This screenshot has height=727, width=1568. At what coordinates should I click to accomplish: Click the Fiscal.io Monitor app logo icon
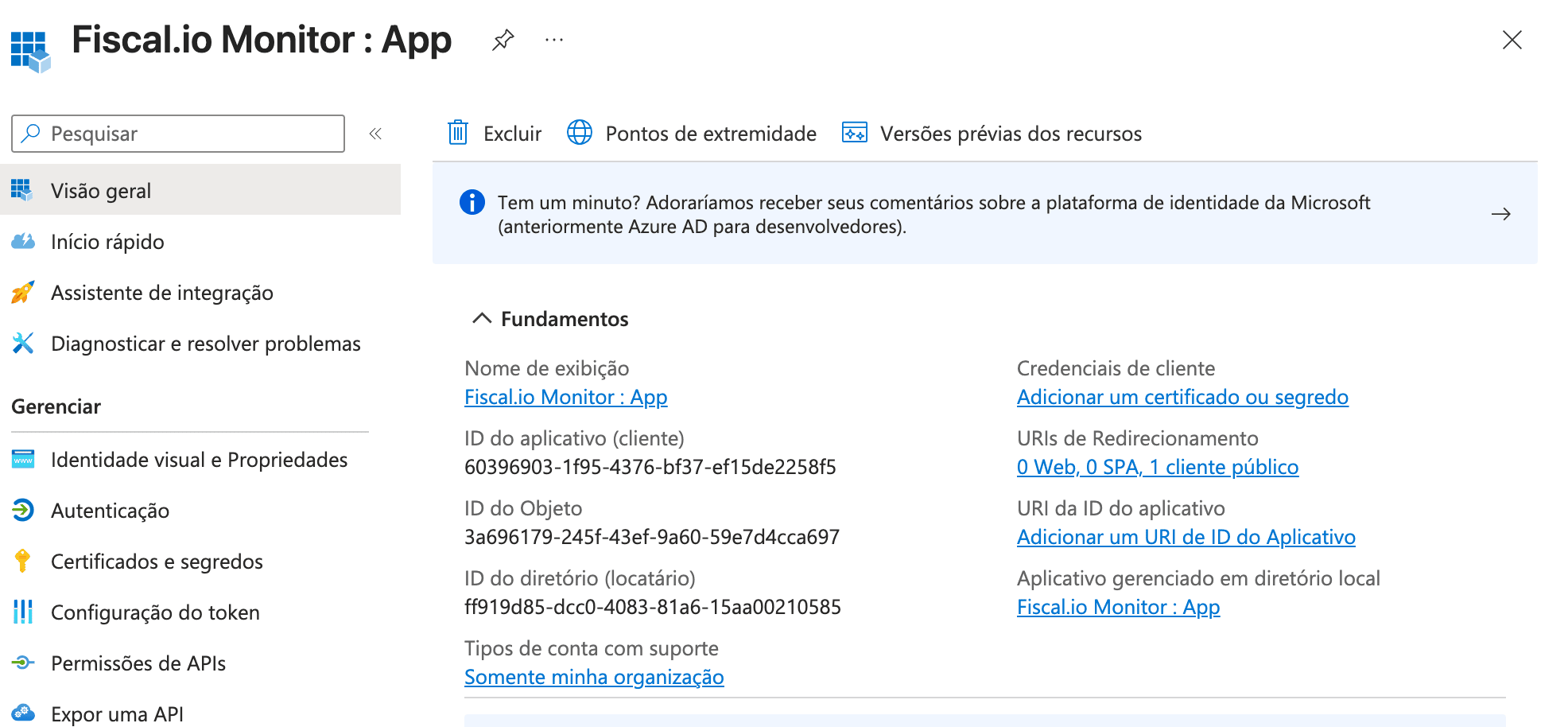[30, 52]
